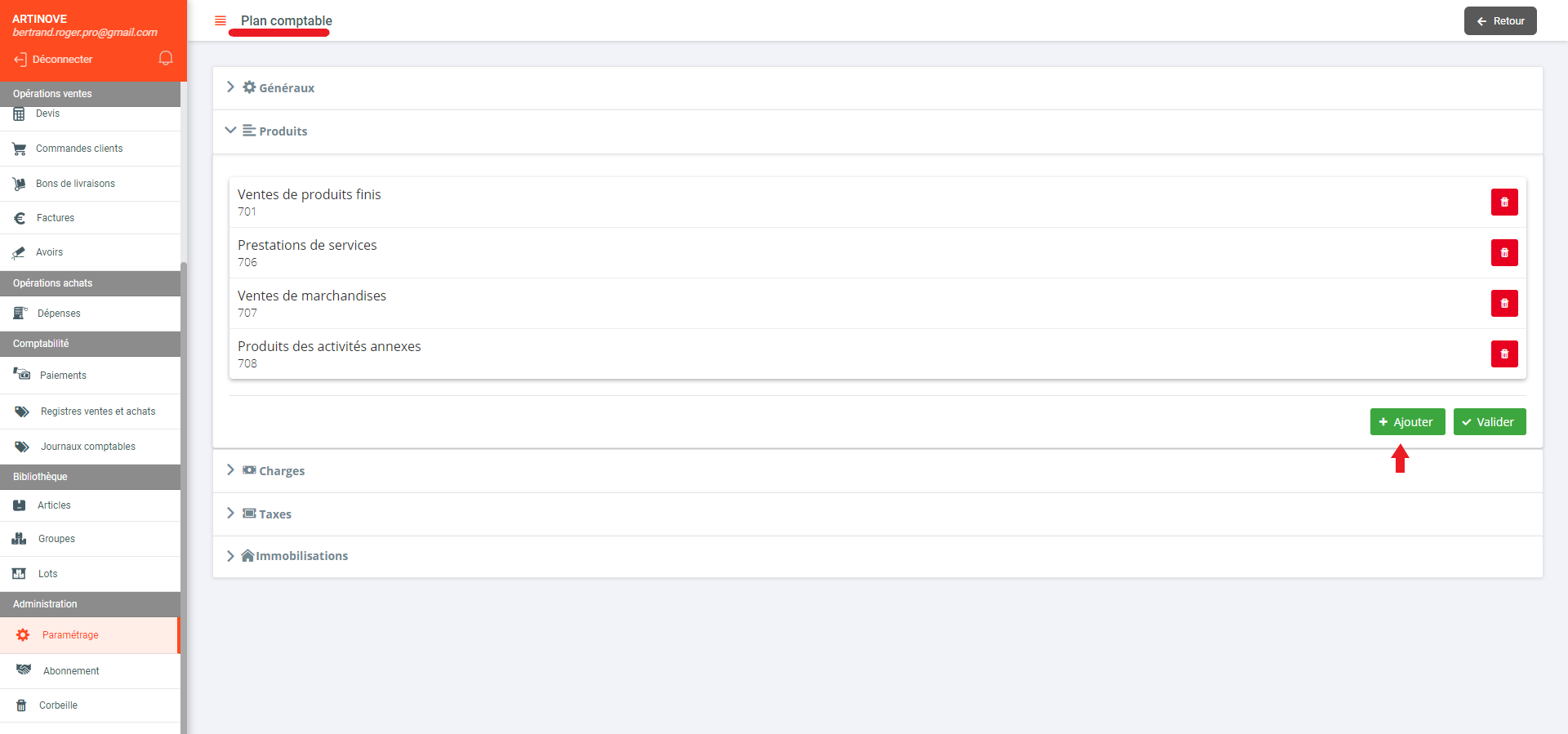Delete the Prestations de services account
Image resolution: width=1568 pixels, height=734 pixels.
1503,252
